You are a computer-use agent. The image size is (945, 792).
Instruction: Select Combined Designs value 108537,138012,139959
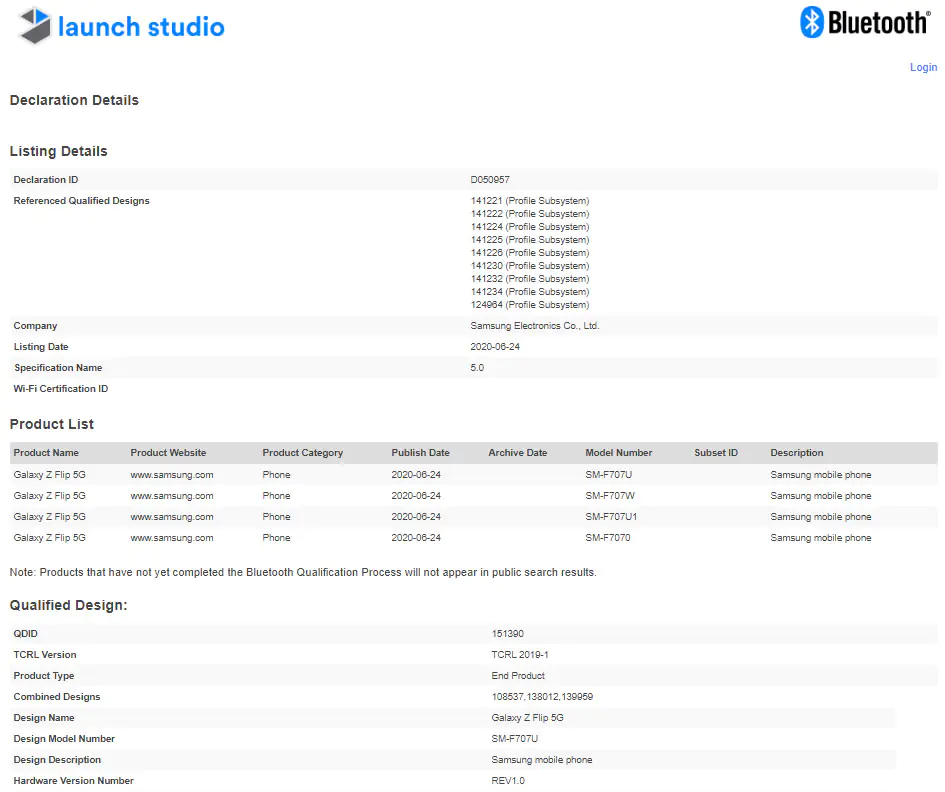[x=542, y=697]
